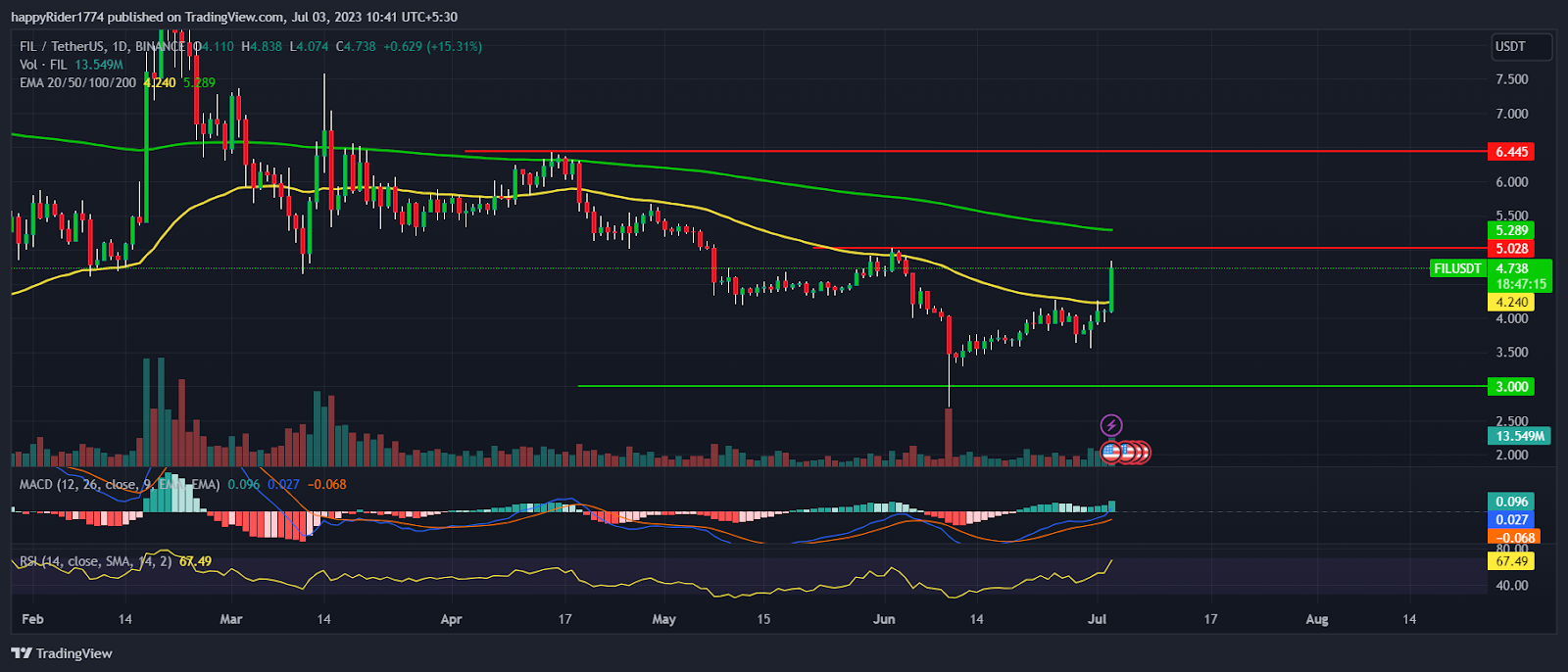Open the USDT currency dropdown

point(1520,46)
